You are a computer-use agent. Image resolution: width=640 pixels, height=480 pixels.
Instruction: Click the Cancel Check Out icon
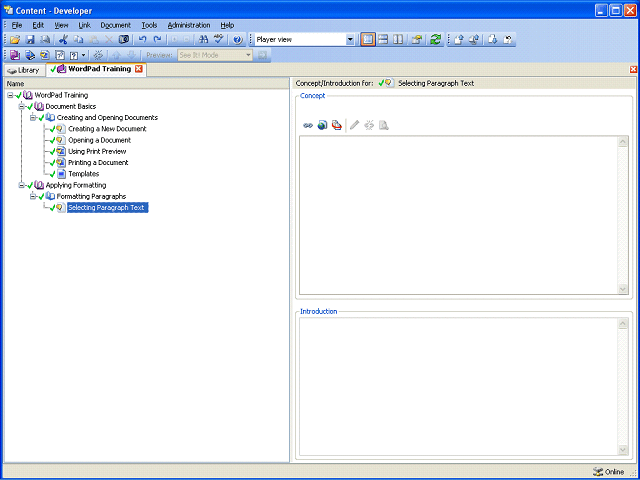coord(508,40)
